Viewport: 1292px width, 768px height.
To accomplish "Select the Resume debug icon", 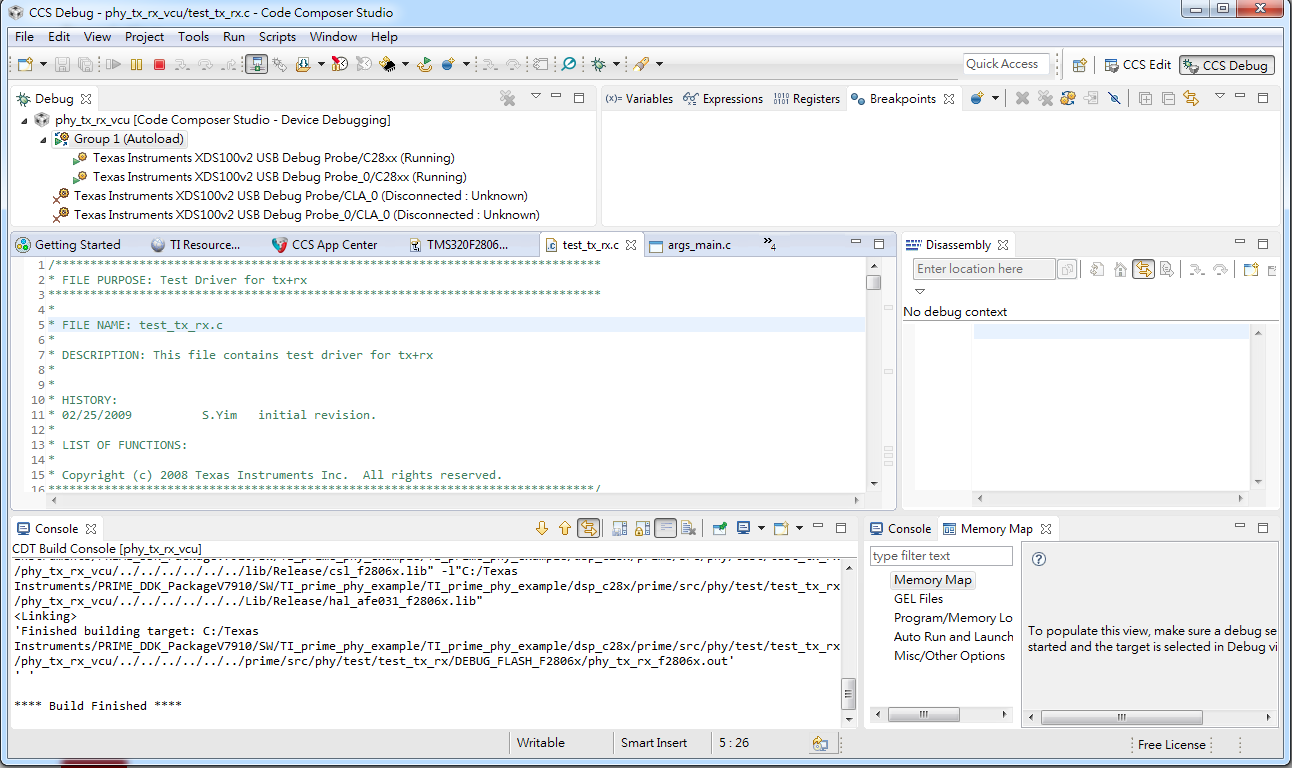I will pos(115,63).
